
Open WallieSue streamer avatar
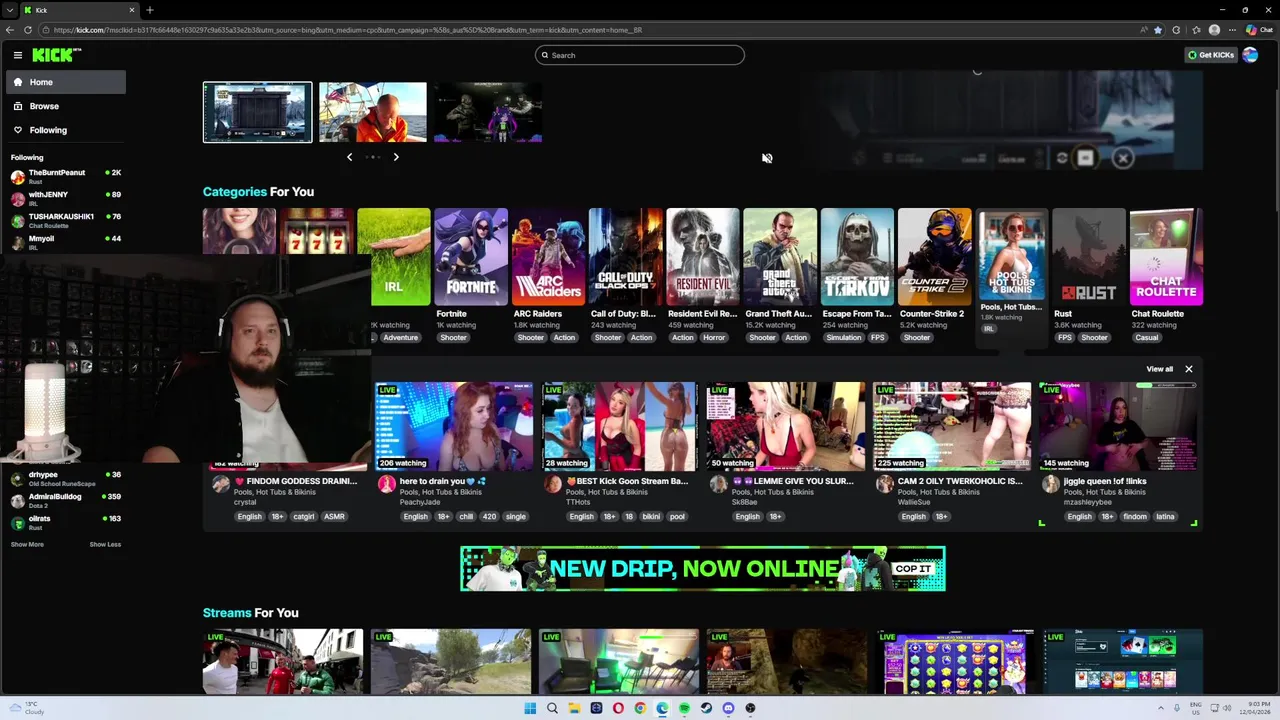pos(884,484)
